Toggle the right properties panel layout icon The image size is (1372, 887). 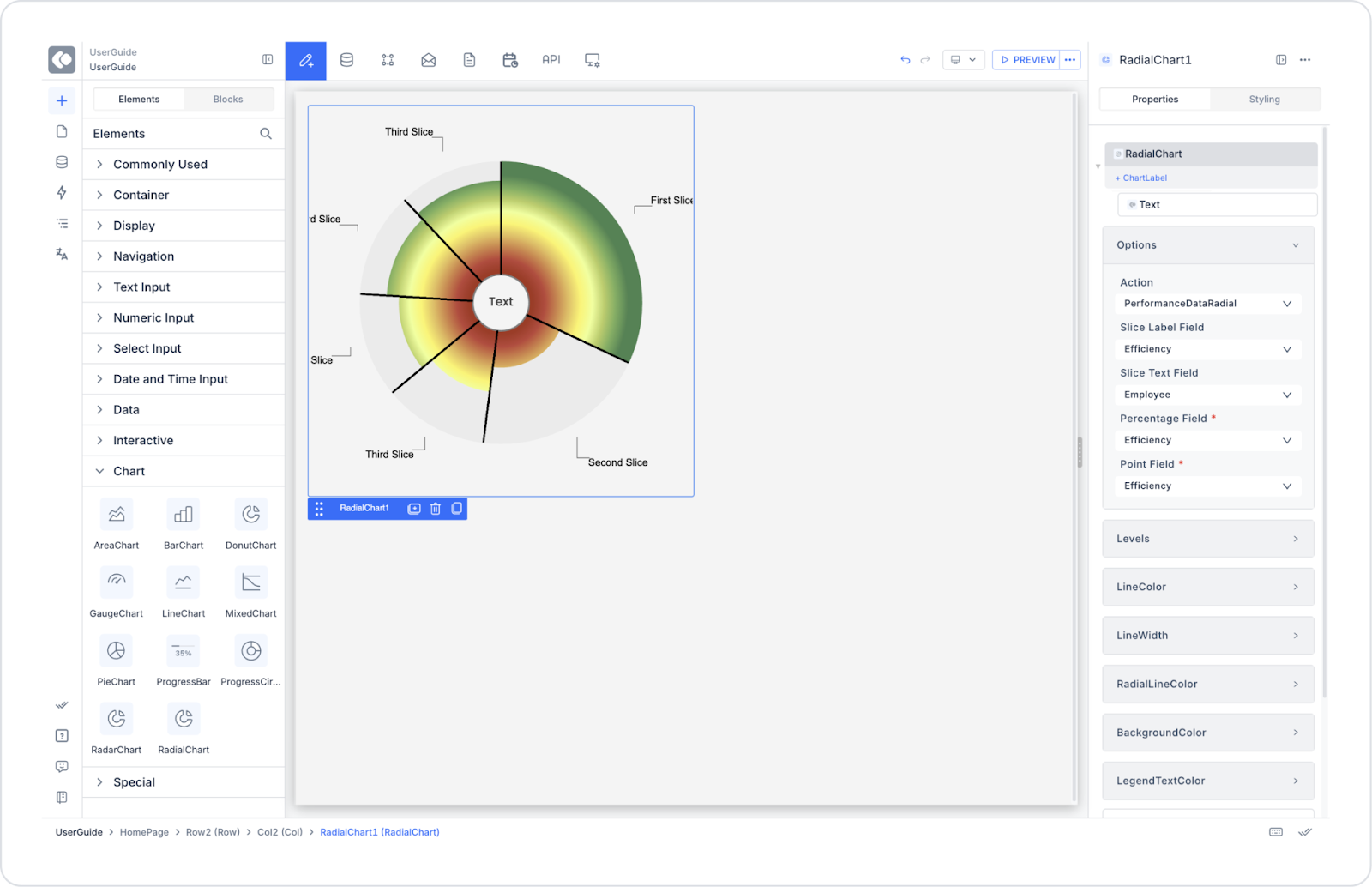(1281, 60)
